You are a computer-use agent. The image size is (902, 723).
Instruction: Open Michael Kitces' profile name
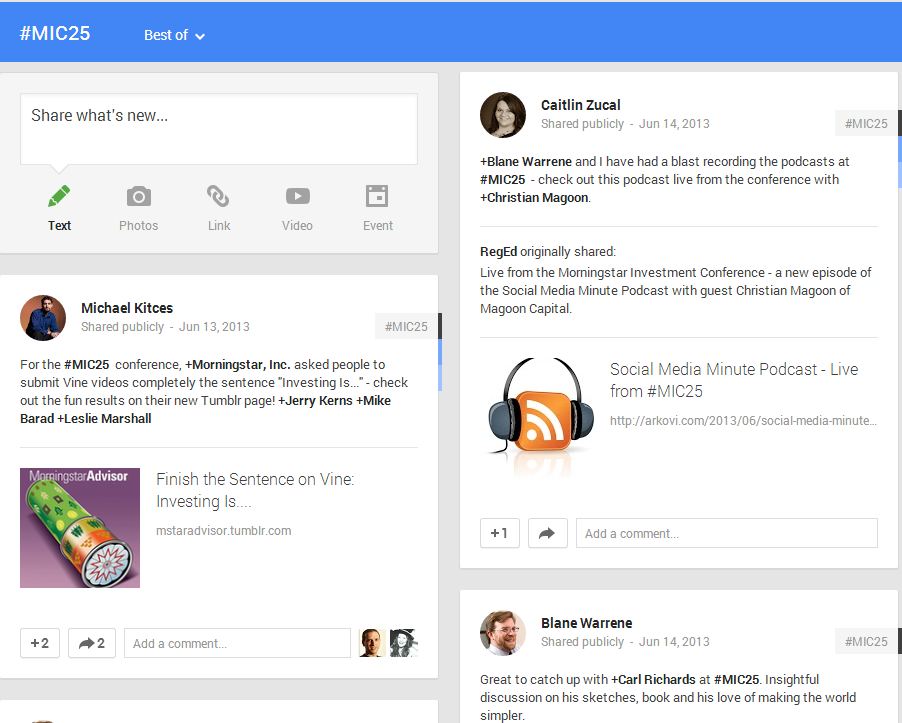(x=129, y=308)
